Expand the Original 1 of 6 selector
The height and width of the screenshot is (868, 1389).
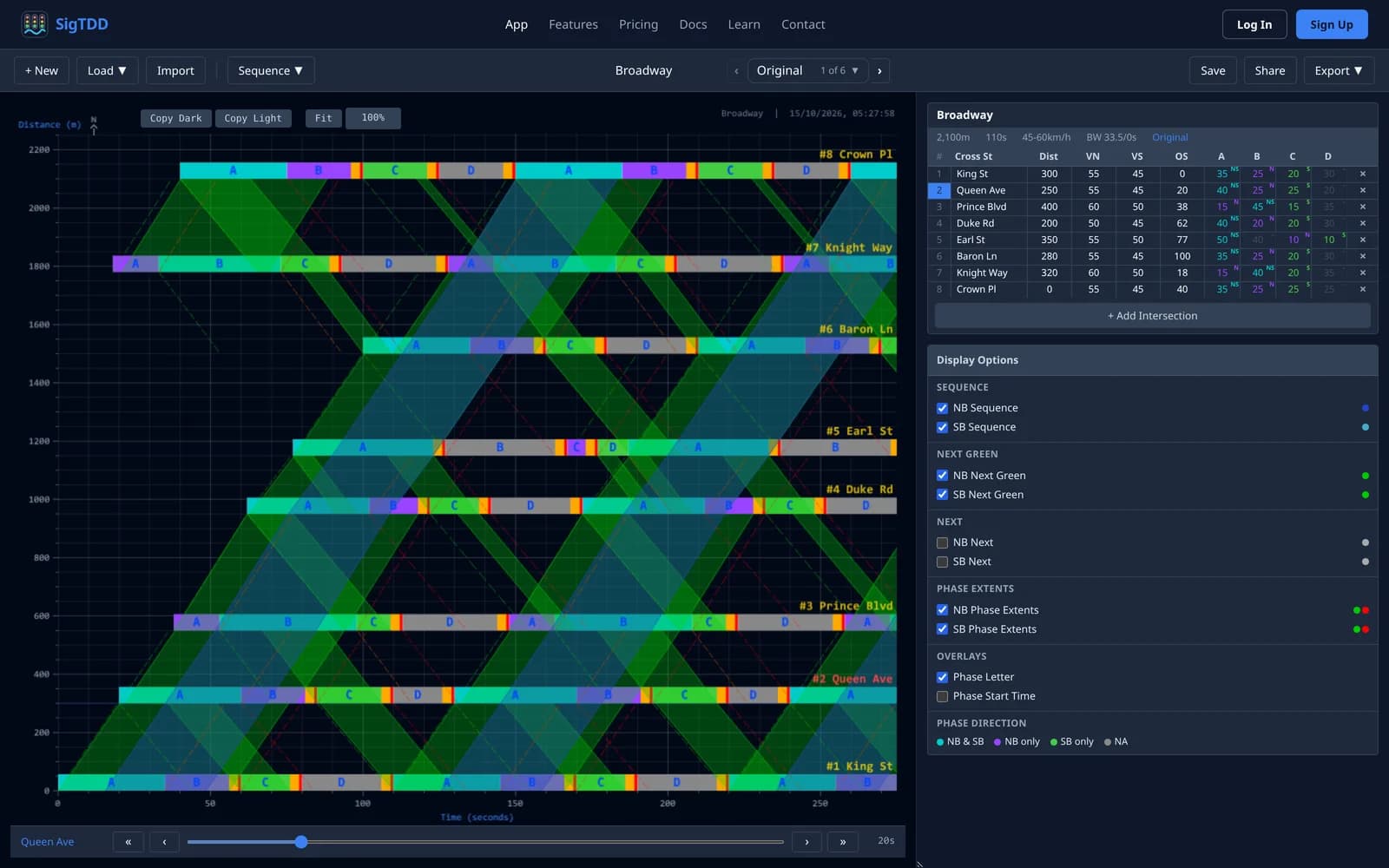tap(807, 70)
